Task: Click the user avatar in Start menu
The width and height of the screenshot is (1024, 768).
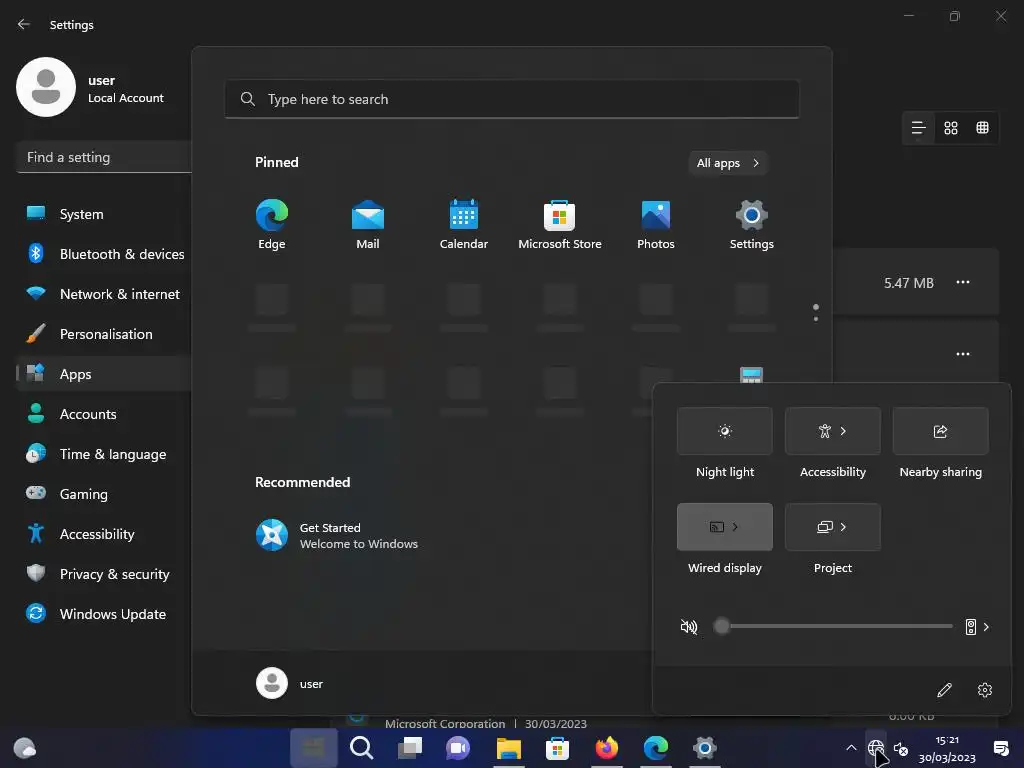Action: [x=272, y=683]
